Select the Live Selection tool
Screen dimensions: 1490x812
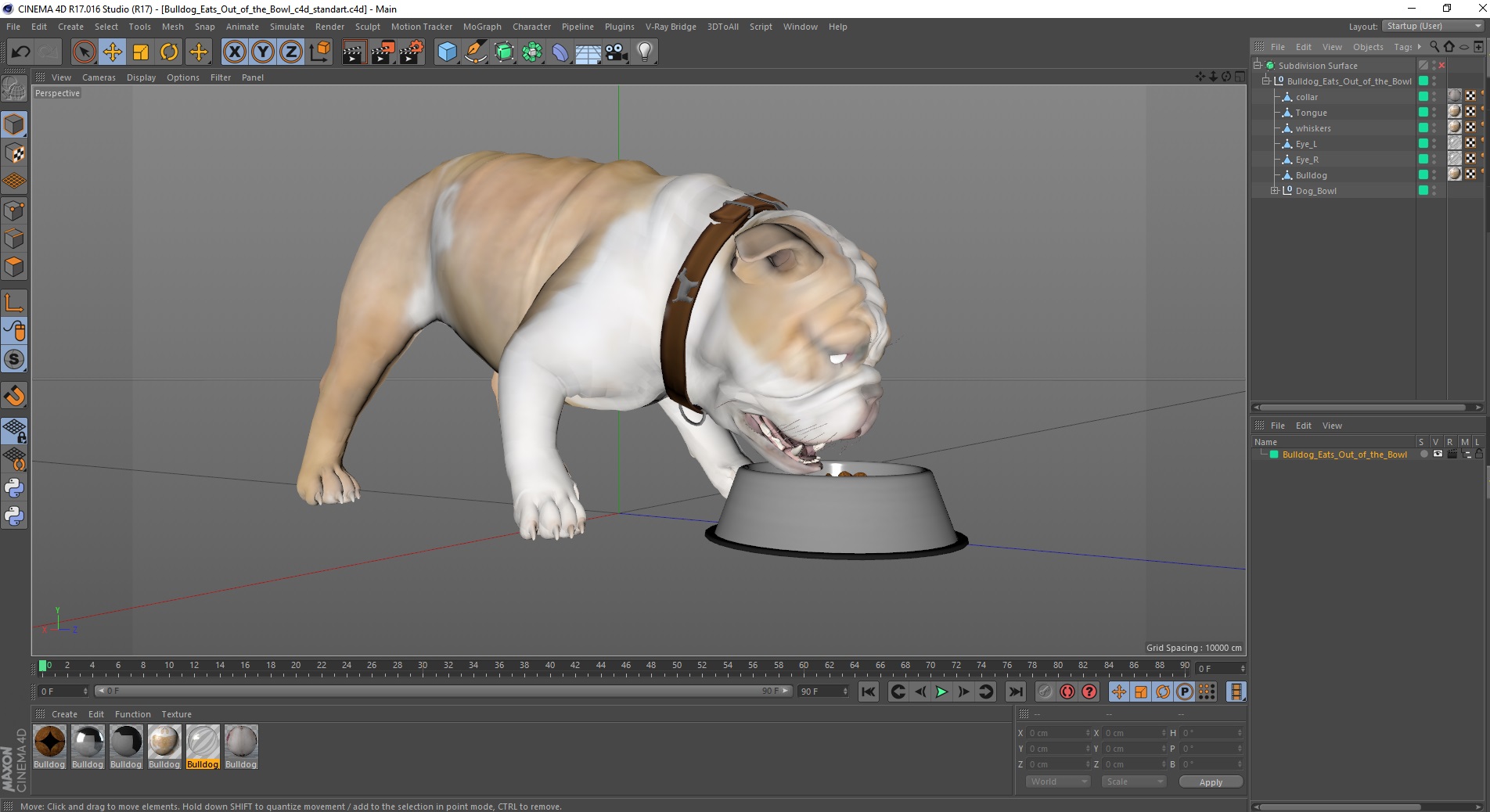click(x=84, y=52)
